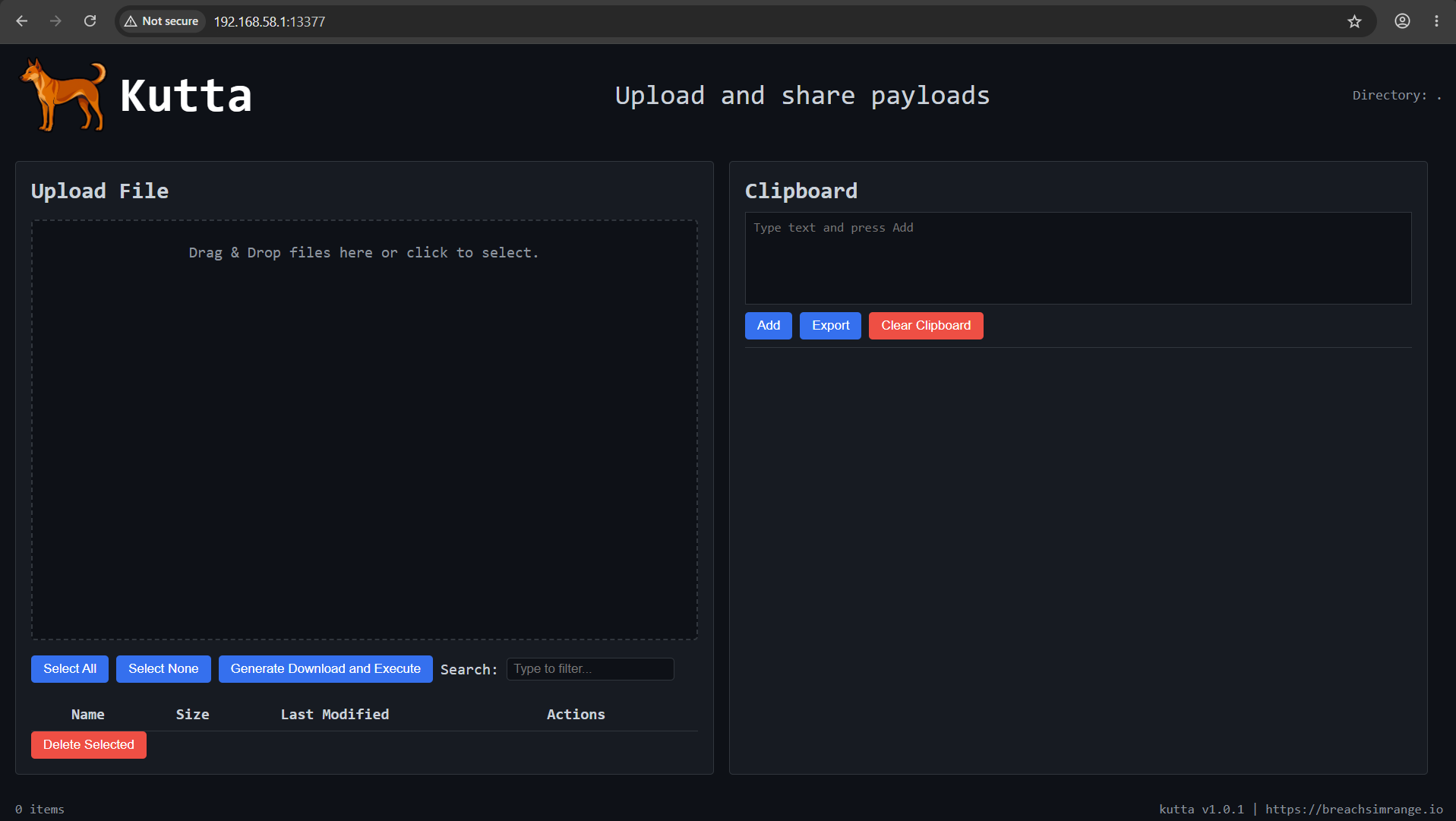Open the breachsimrange.io footer link

coord(1354,810)
